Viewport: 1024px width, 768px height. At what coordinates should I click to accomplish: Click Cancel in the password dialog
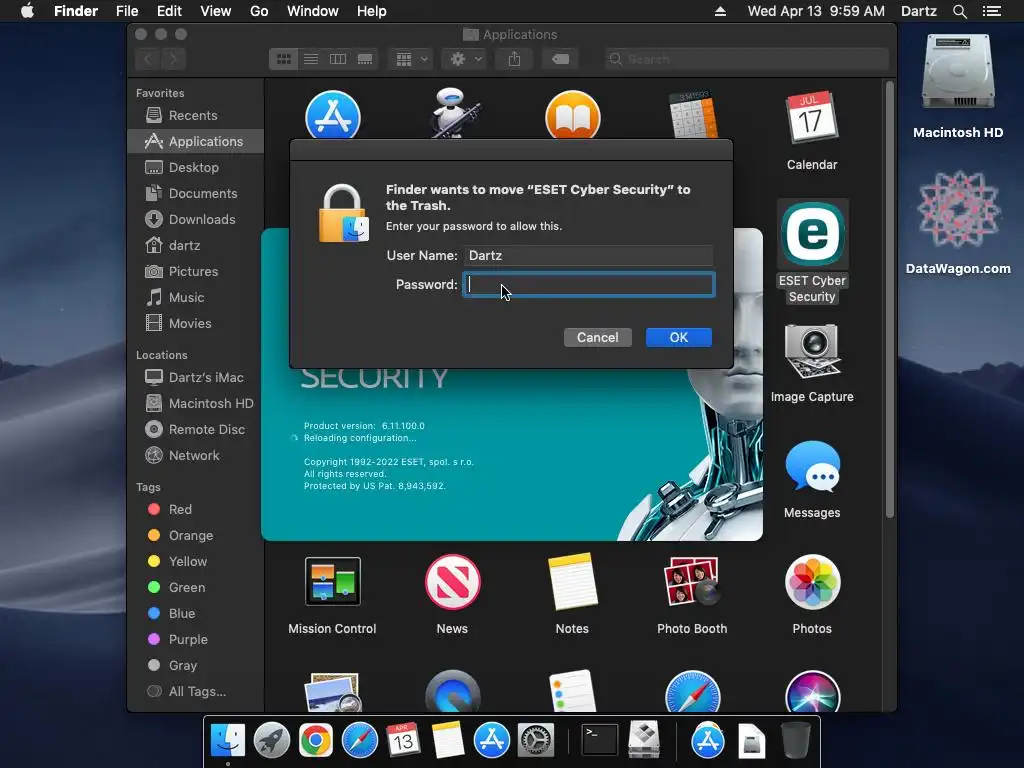(598, 338)
